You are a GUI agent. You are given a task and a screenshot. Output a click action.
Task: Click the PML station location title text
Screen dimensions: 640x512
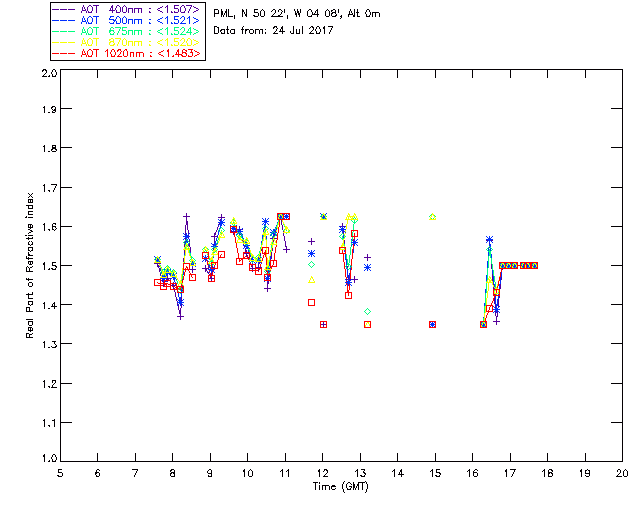(297, 14)
